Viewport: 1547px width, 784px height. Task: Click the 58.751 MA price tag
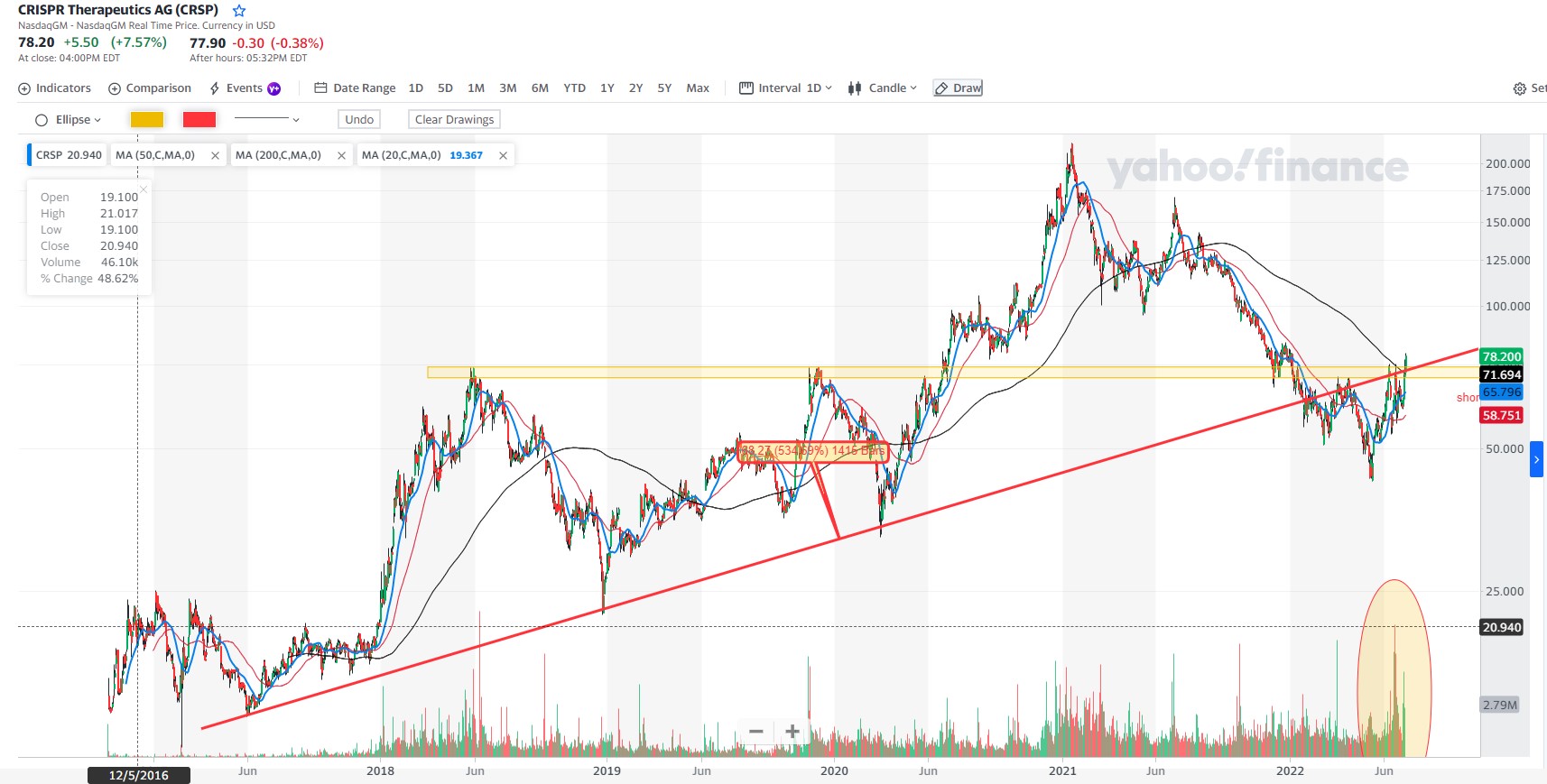pyautogui.click(x=1502, y=415)
